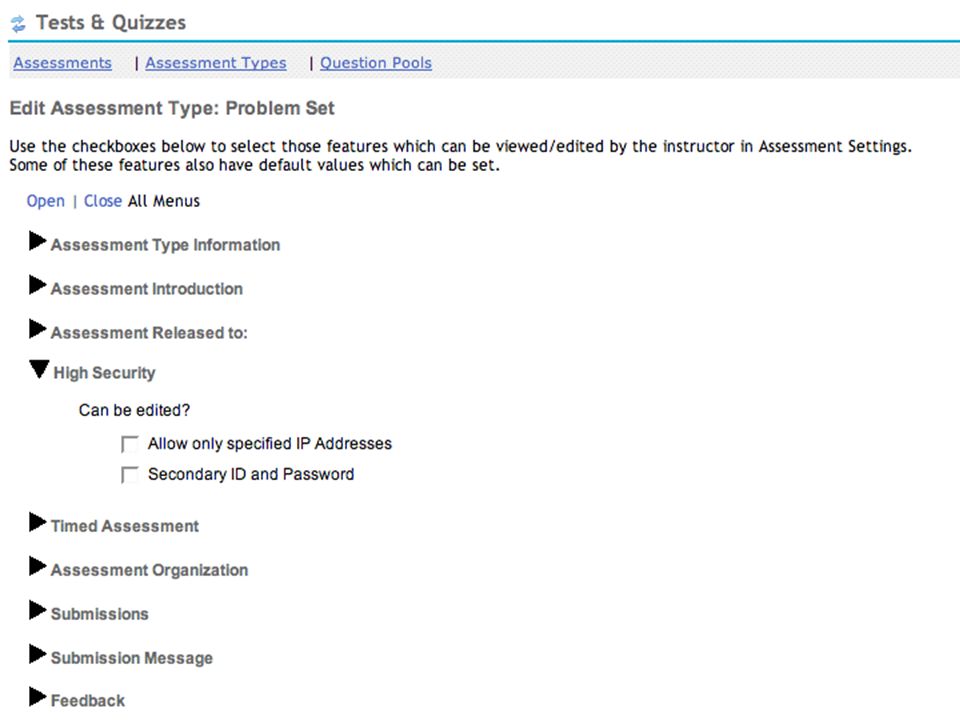
Task: Open the Question Pools link
Action: click(x=376, y=63)
